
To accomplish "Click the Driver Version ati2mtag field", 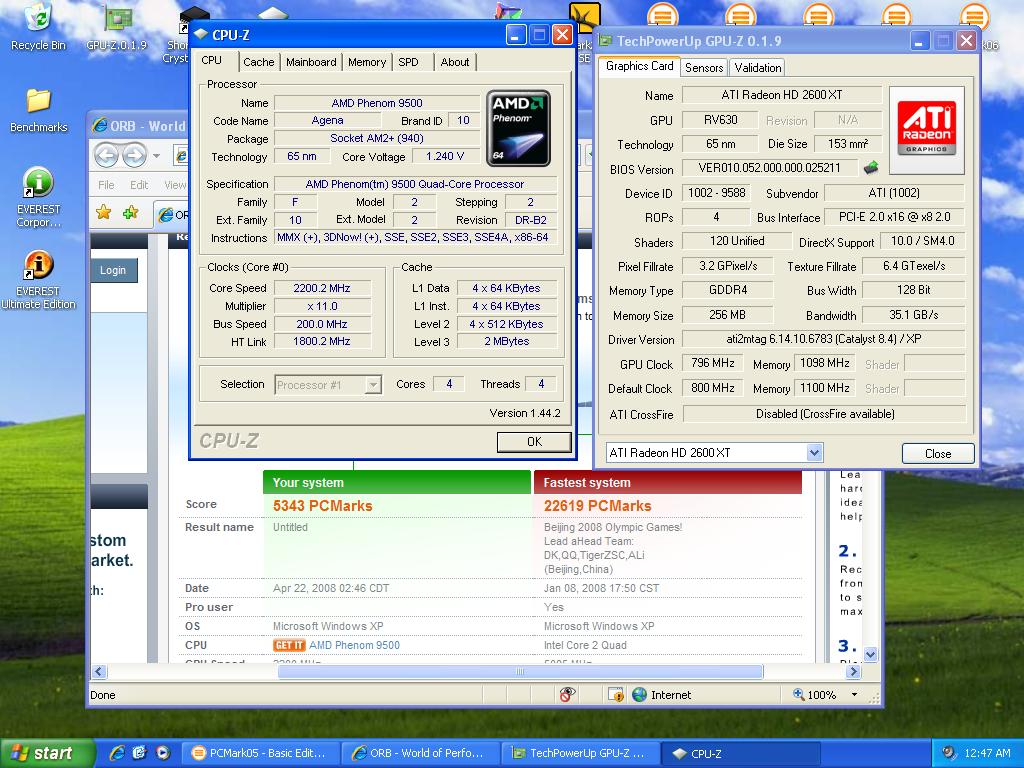I will (824, 339).
